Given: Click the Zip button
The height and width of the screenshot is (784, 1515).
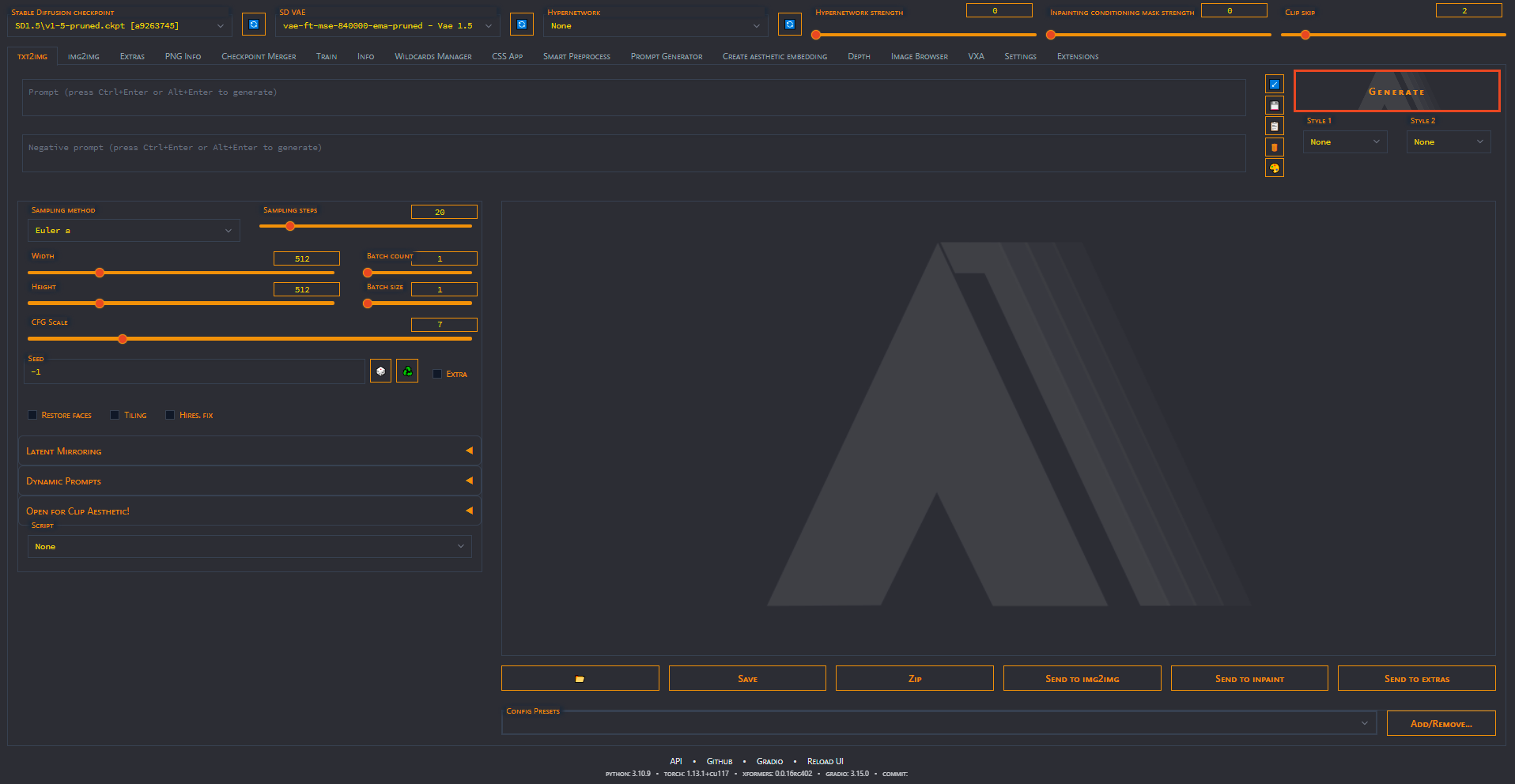Looking at the screenshot, I should point(915,679).
